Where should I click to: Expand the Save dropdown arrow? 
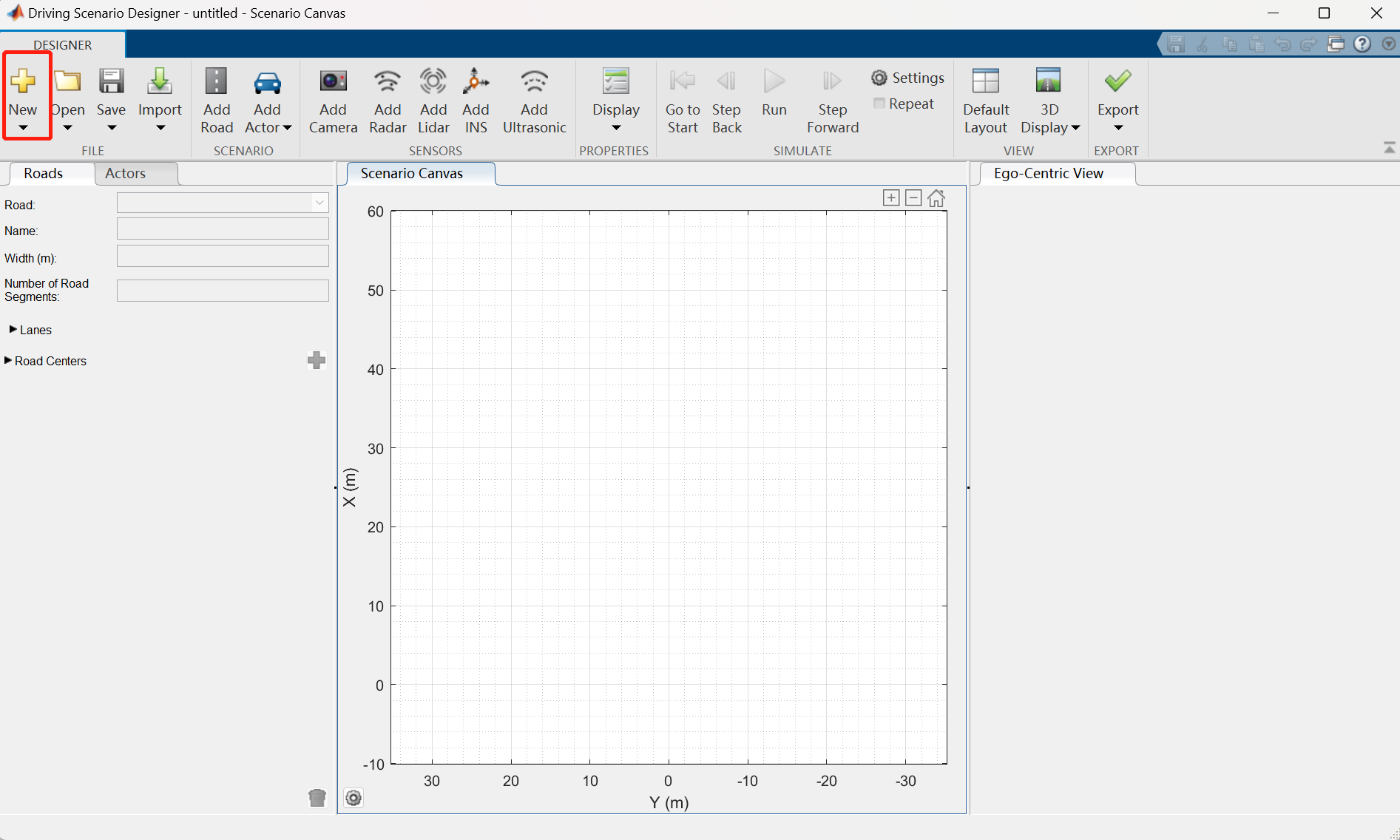(112, 128)
